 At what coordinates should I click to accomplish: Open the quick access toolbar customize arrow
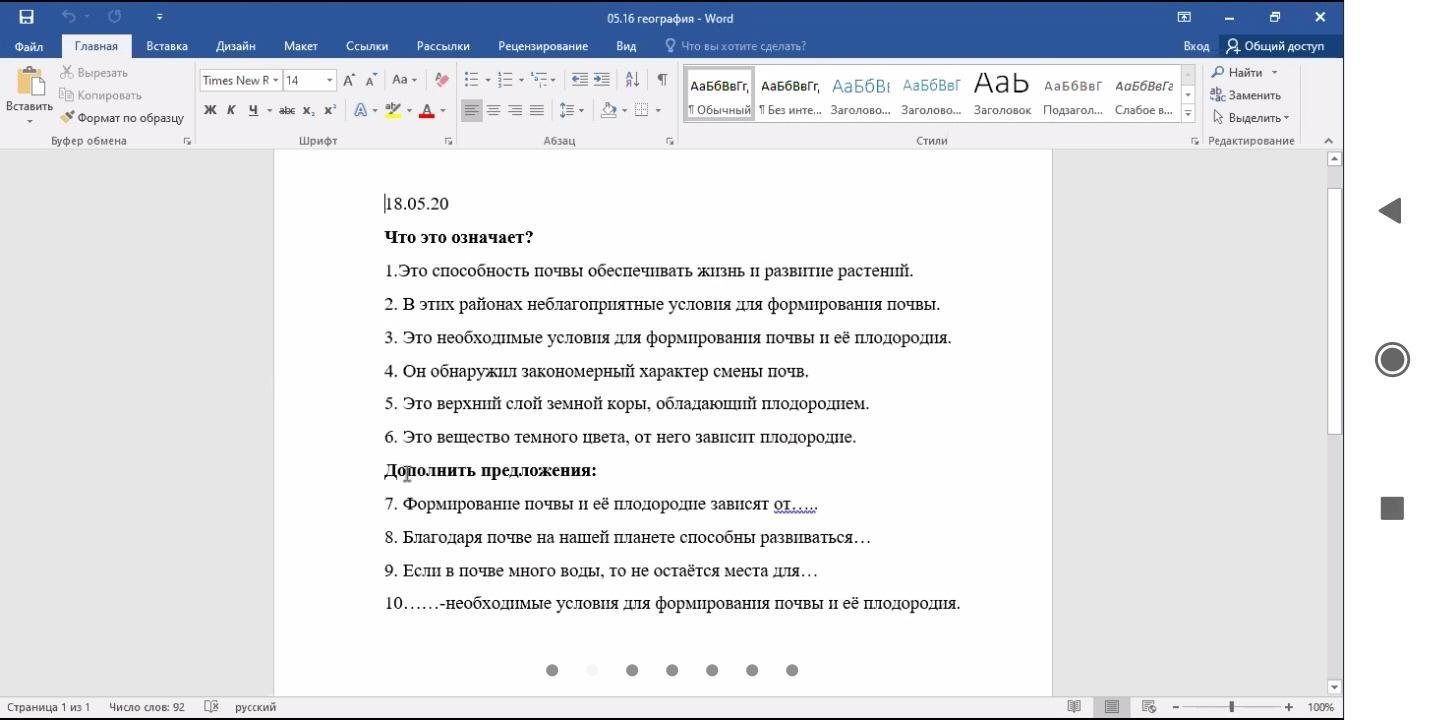point(160,17)
